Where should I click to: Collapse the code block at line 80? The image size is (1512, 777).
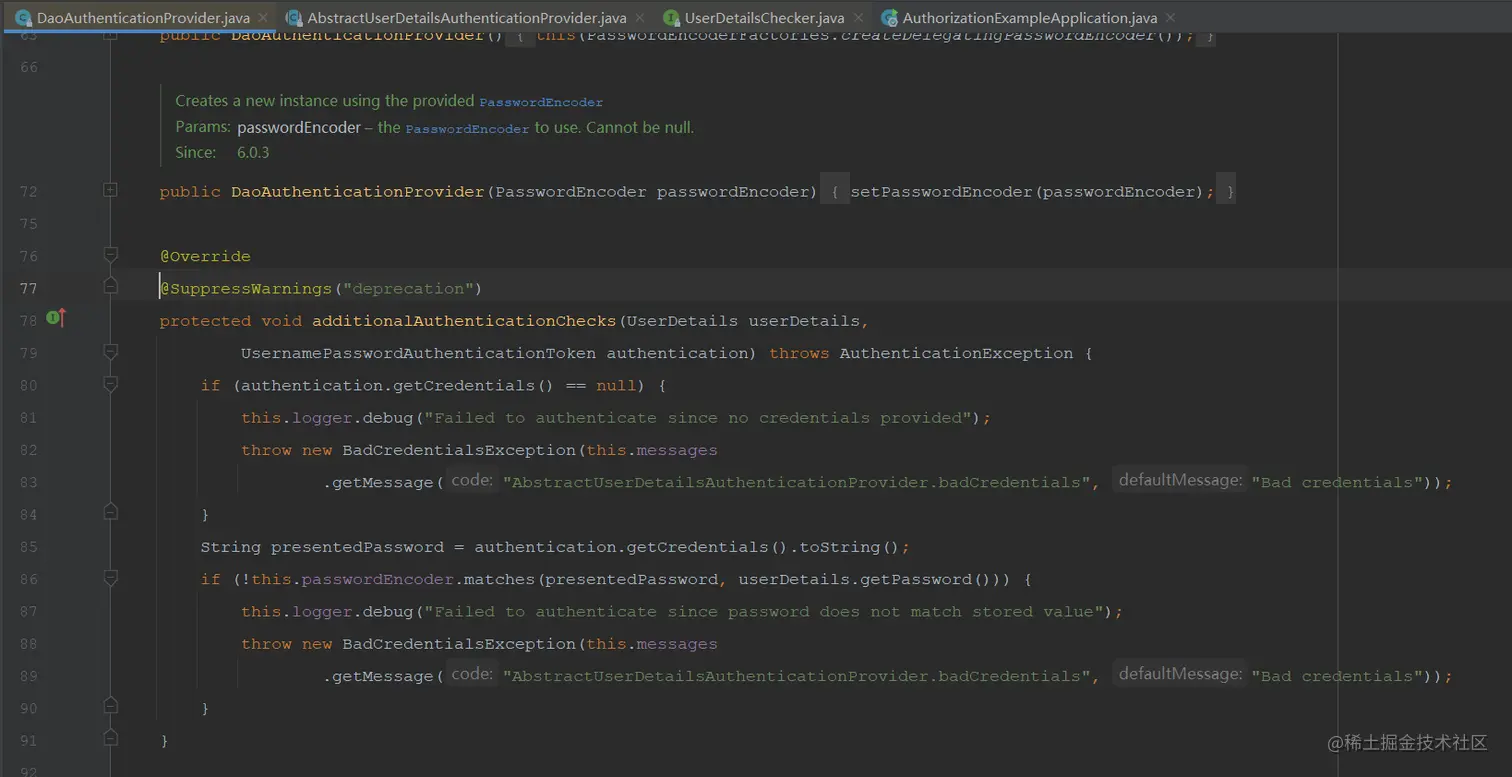click(111, 384)
